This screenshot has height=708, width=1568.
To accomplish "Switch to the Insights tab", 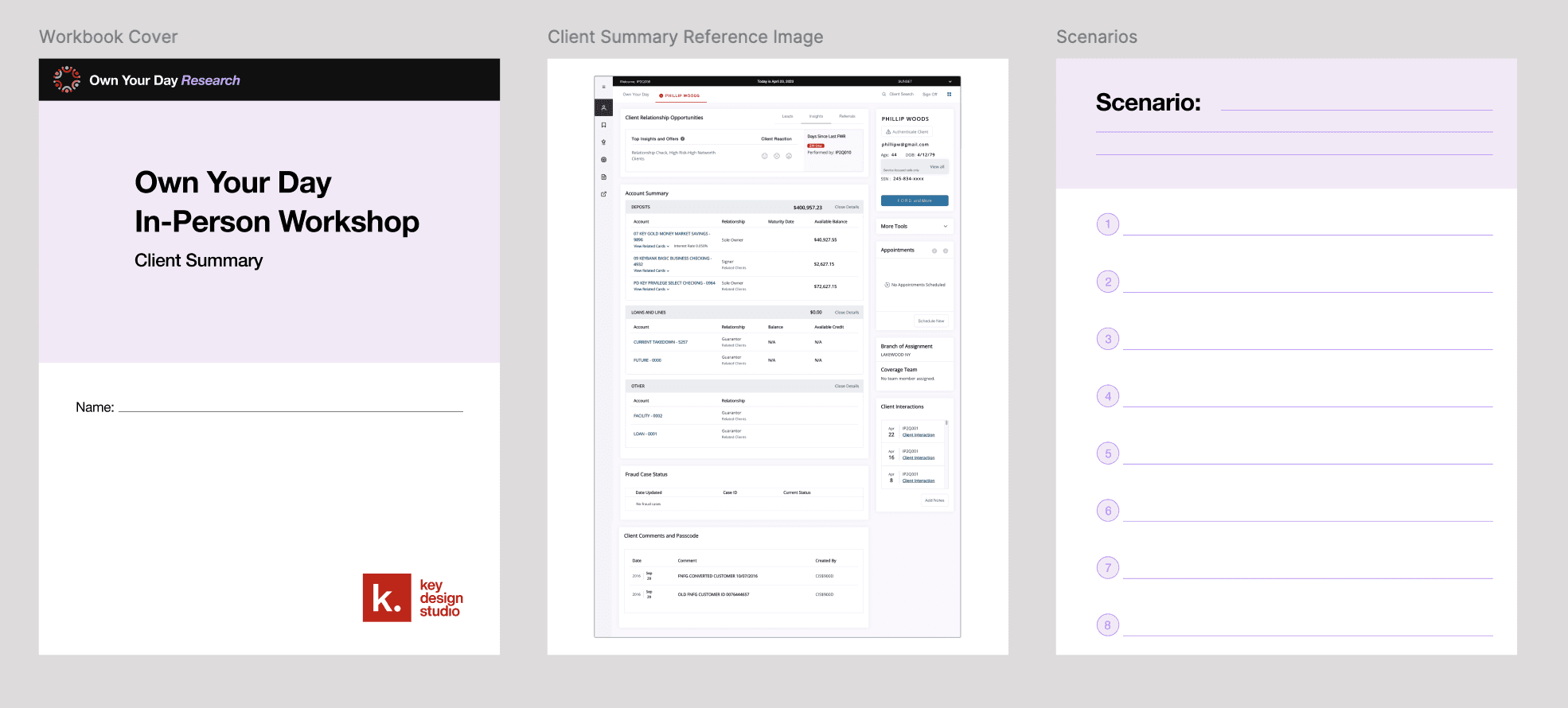I will 816,116.
